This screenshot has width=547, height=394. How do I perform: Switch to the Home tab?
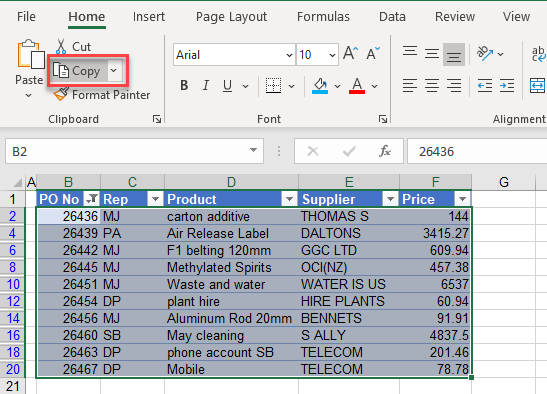click(x=87, y=16)
